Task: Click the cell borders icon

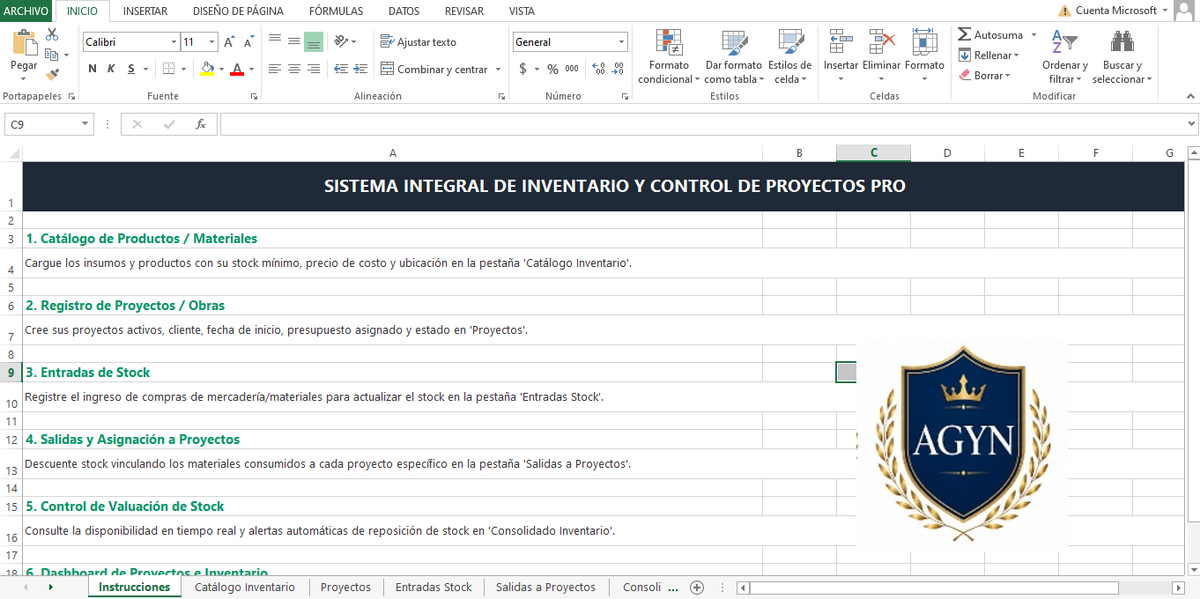Action: click(169, 69)
